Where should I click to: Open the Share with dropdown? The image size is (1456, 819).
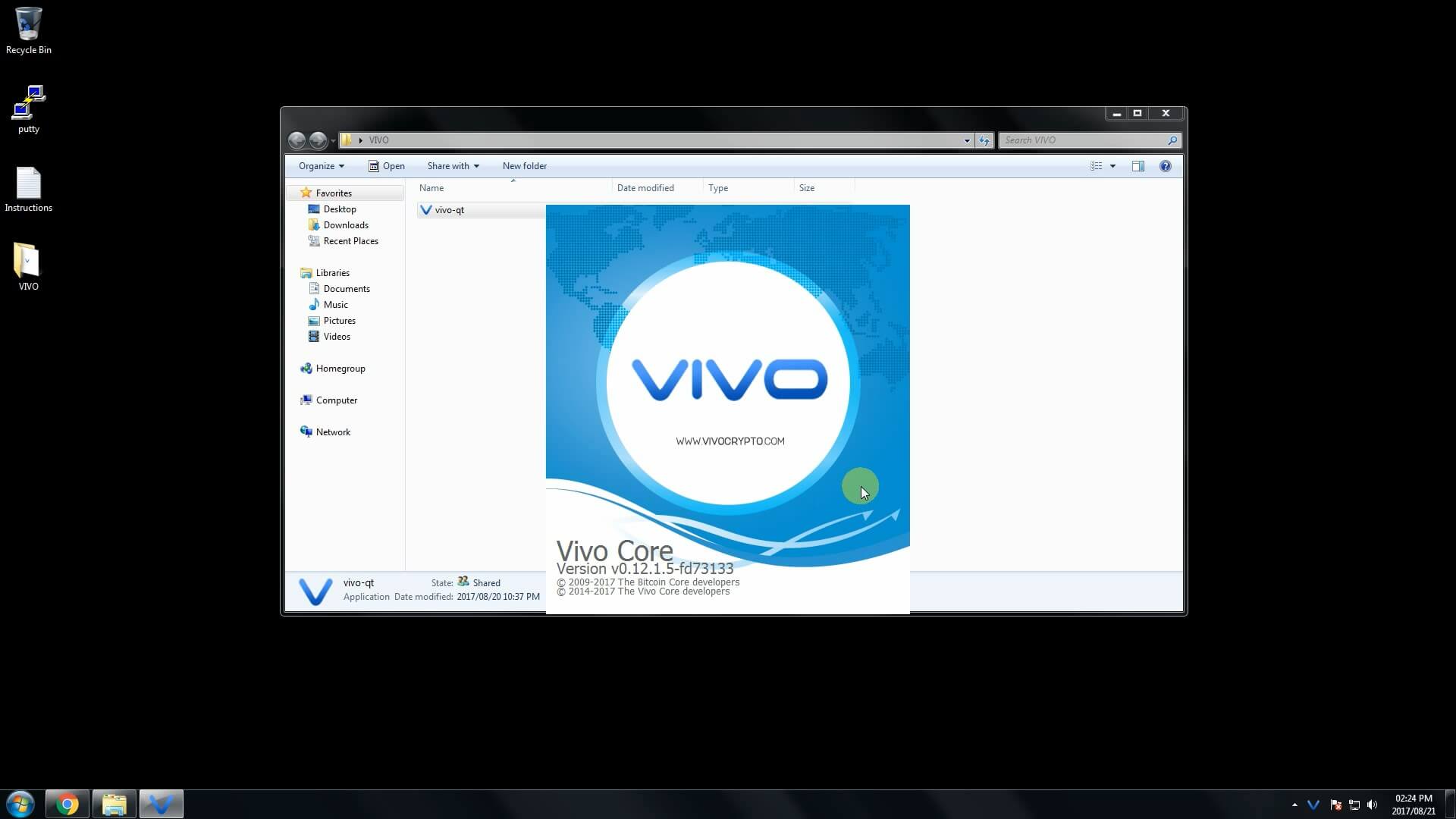pyautogui.click(x=452, y=165)
